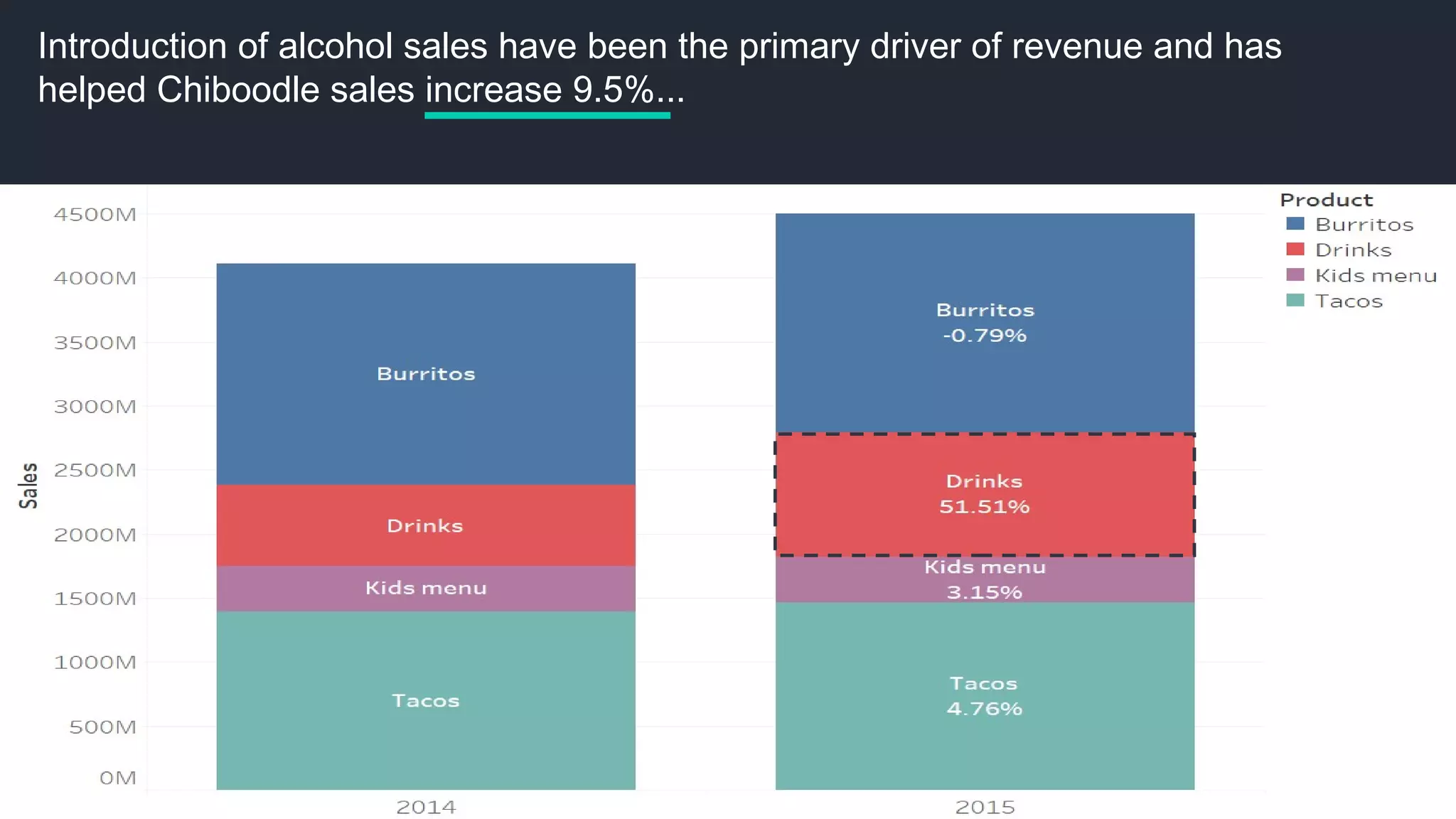Click the Sales y-axis title
Screen dimensions: 1456x819
pyautogui.click(x=28, y=486)
